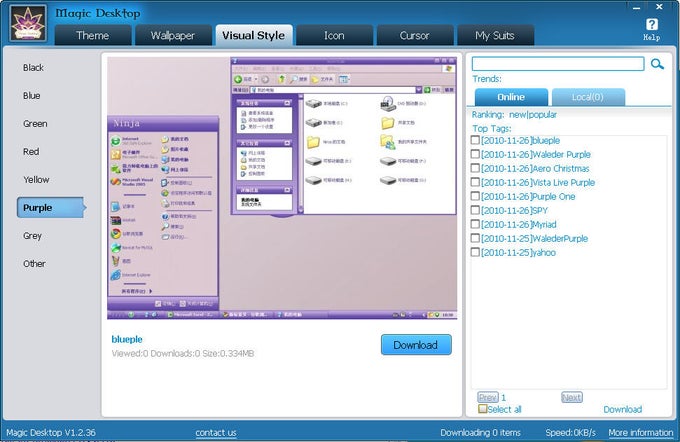Click the Magic Desktop V1.2.36 version text

pos(51,432)
